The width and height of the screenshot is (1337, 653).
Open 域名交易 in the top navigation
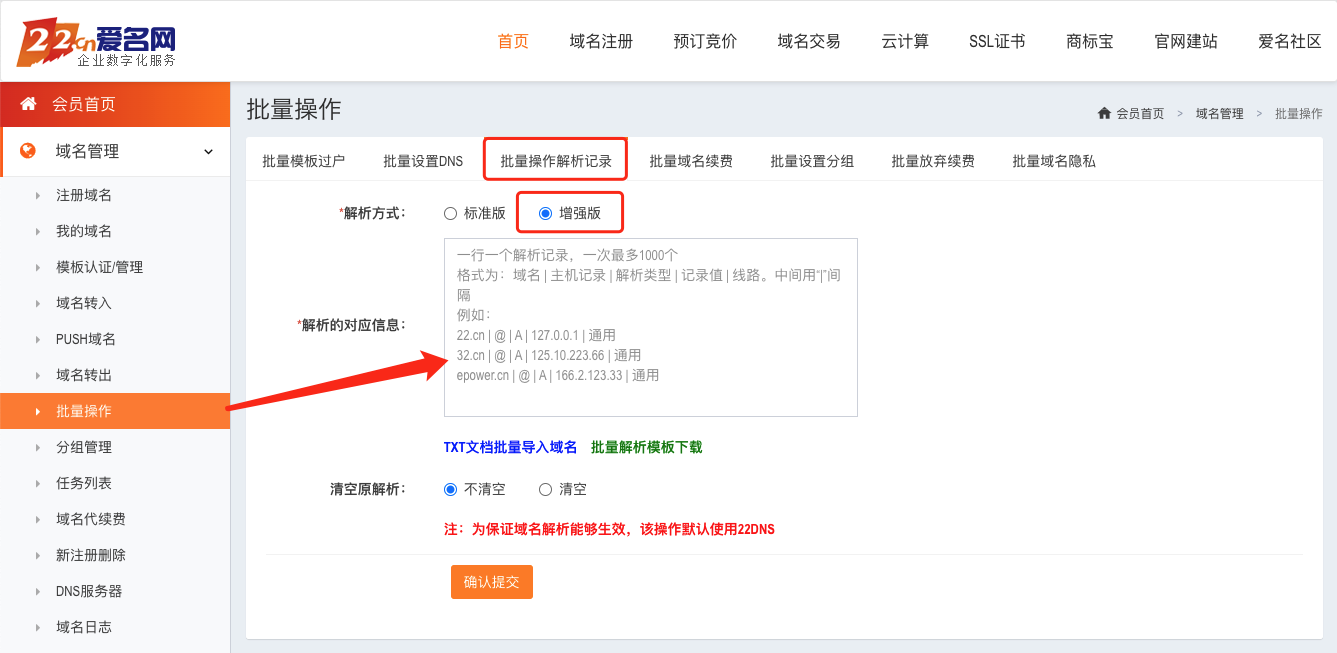pos(808,41)
